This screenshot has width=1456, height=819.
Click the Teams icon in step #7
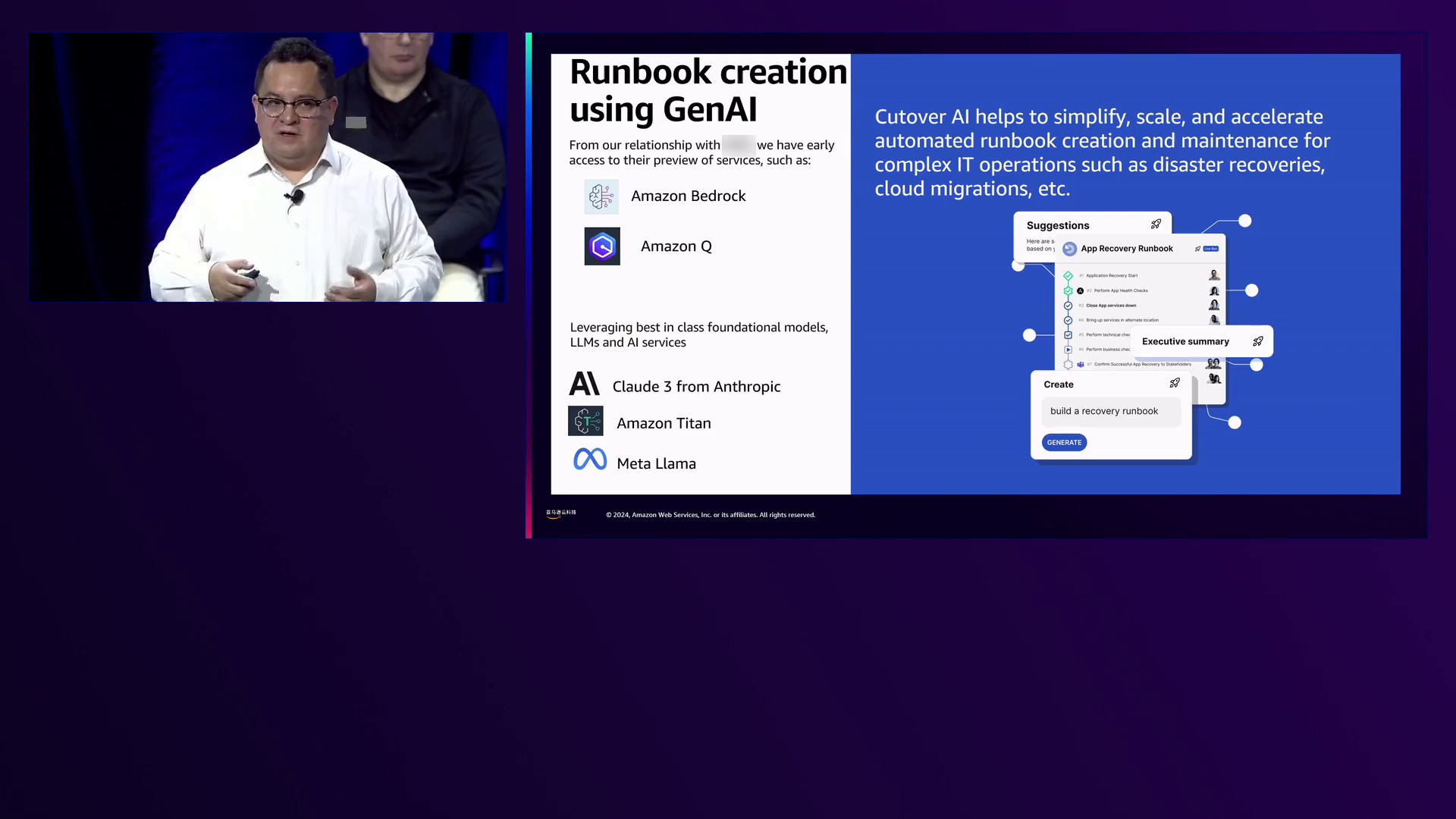pyautogui.click(x=1081, y=365)
